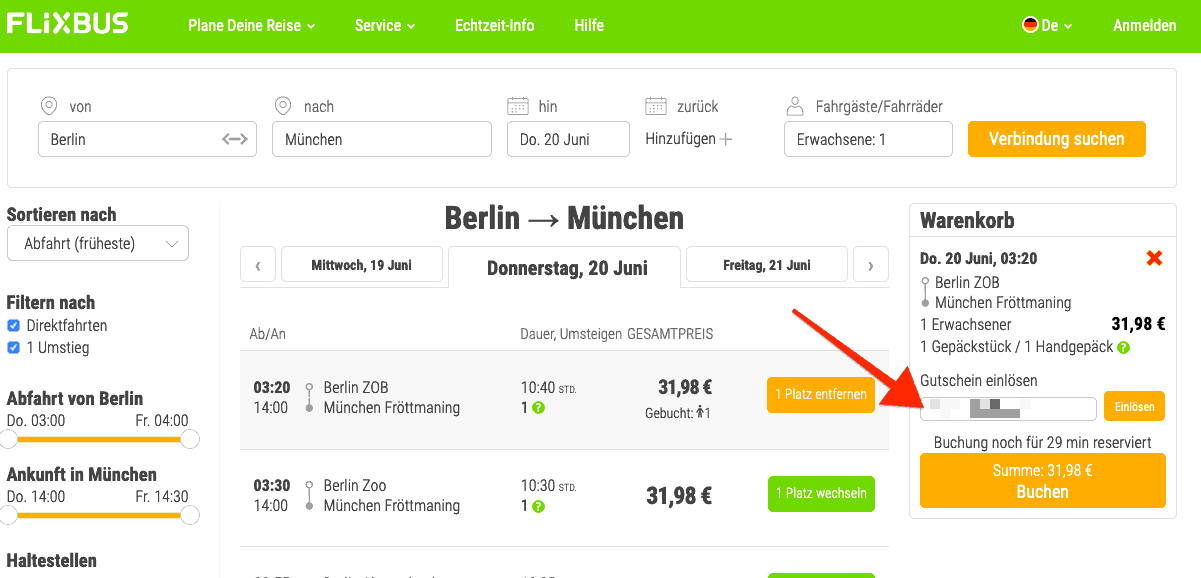This screenshot has height=578, width=1201.
Task: Click the FlixBus logo
Action: [67, 24]
